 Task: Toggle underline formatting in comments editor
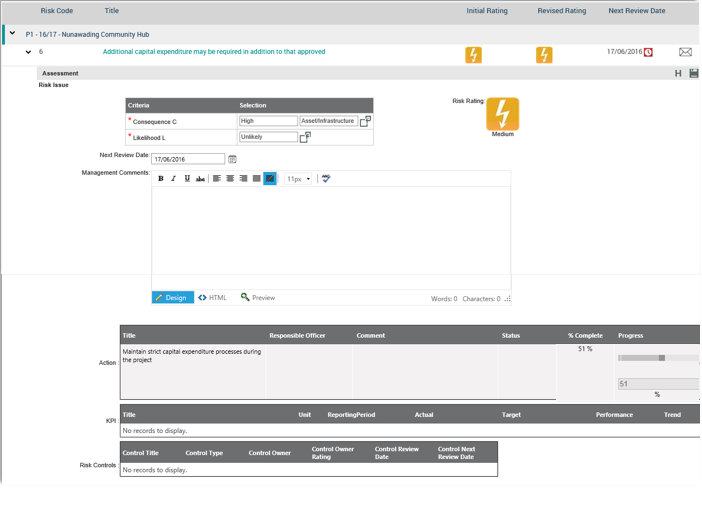186,179
